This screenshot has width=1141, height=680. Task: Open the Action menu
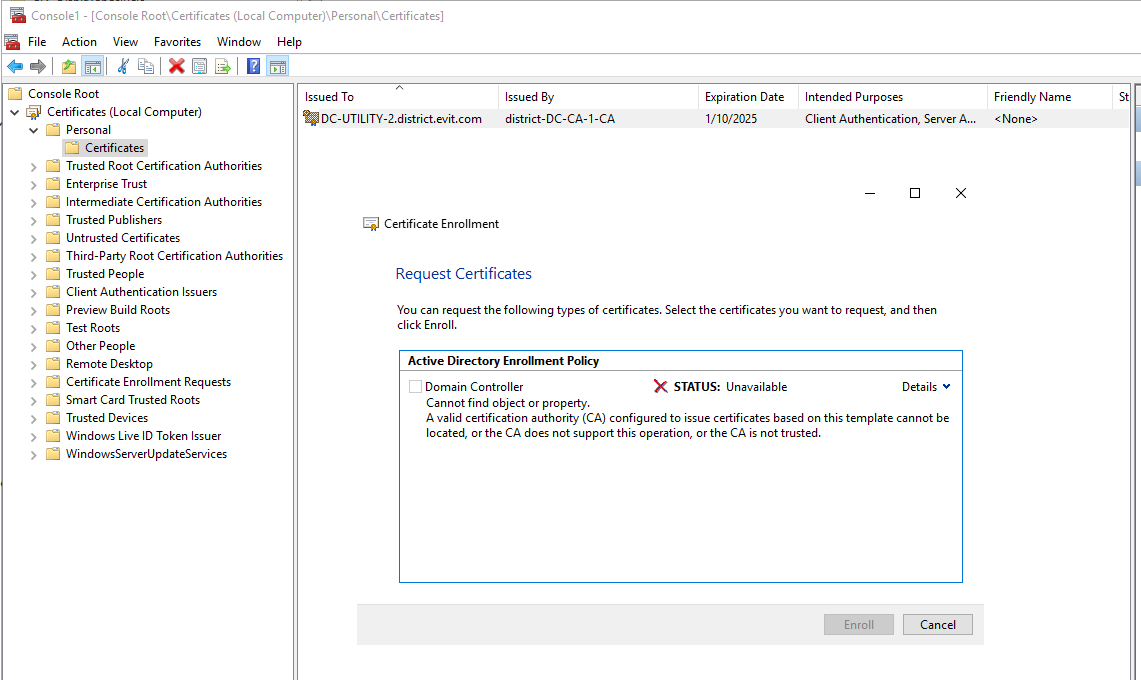(x=79, y=41)
